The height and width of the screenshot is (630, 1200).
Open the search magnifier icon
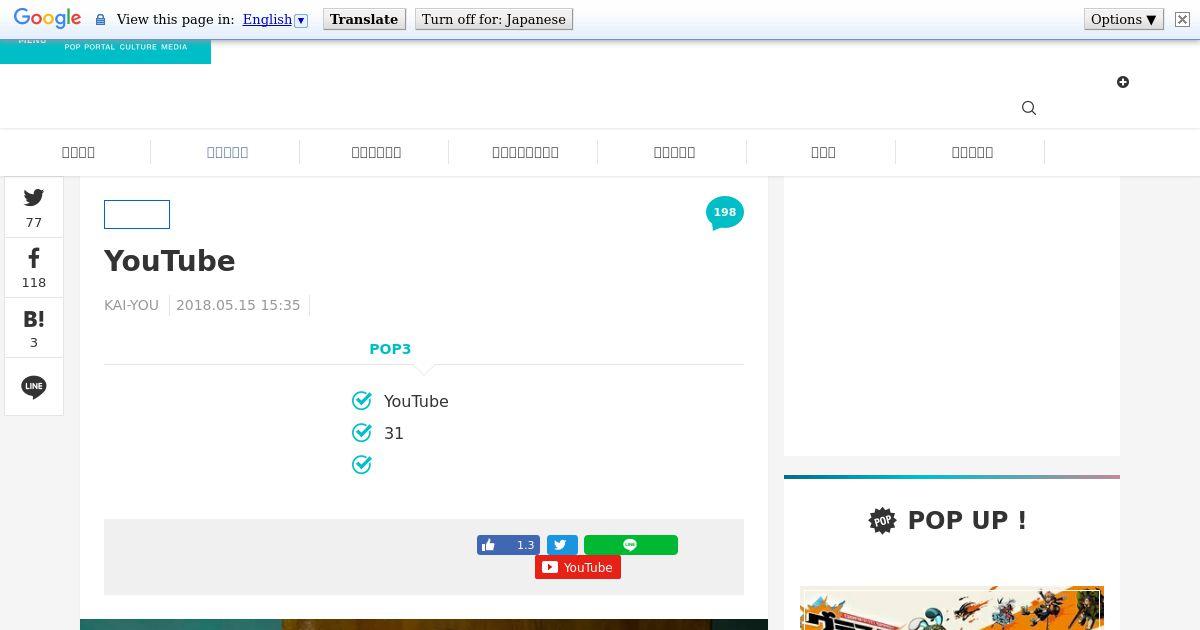pyautogui.click(x=1029, y=108)
